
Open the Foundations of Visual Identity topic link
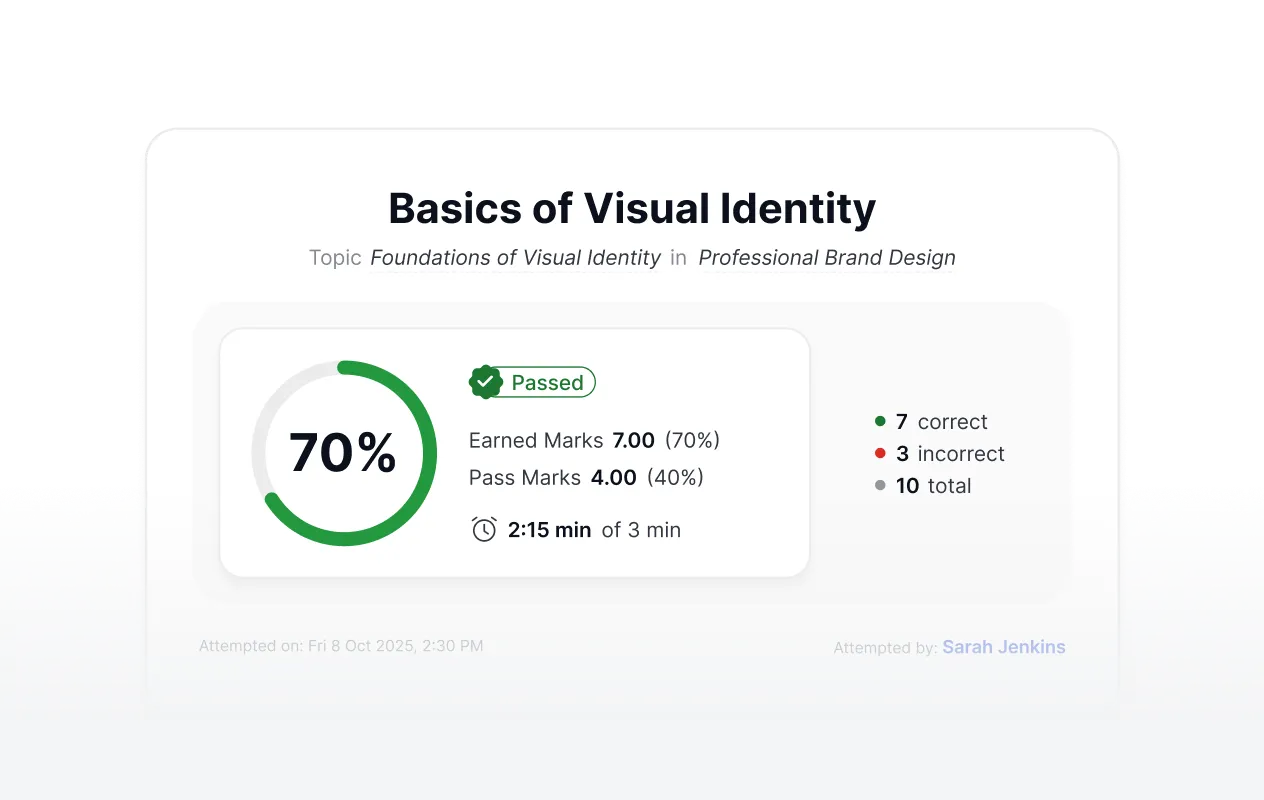coord(515,257)
